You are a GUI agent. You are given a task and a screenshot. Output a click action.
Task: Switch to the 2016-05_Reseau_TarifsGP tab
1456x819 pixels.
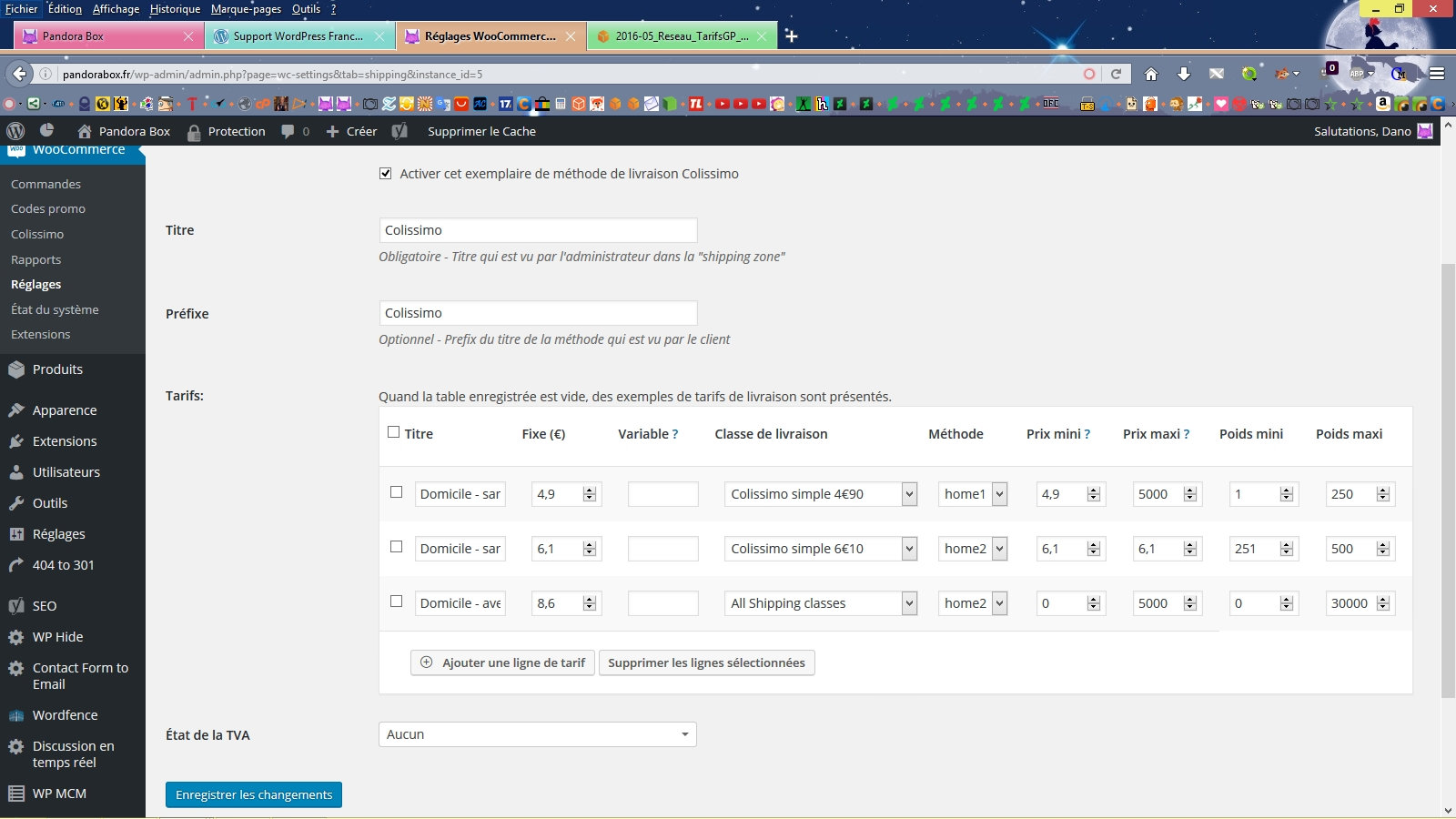(x=682, y=36)
